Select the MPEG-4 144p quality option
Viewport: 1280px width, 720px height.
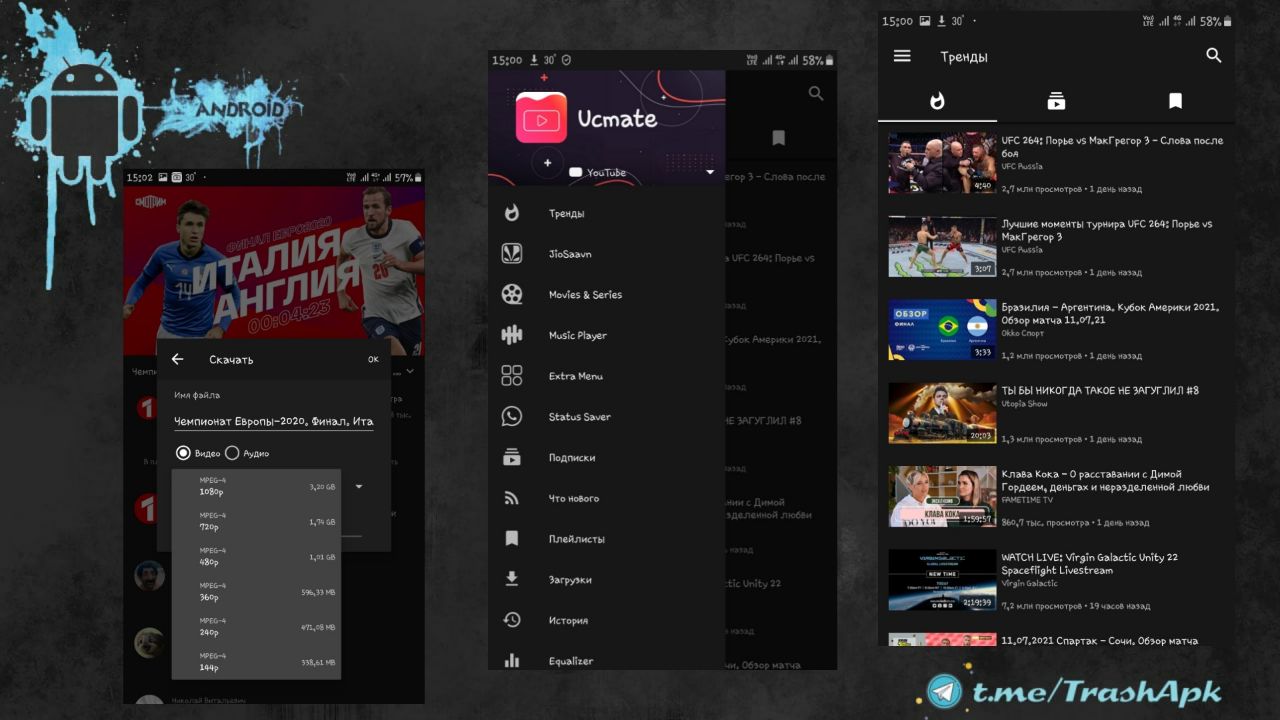pyautogui.click(x=256, y=662)
